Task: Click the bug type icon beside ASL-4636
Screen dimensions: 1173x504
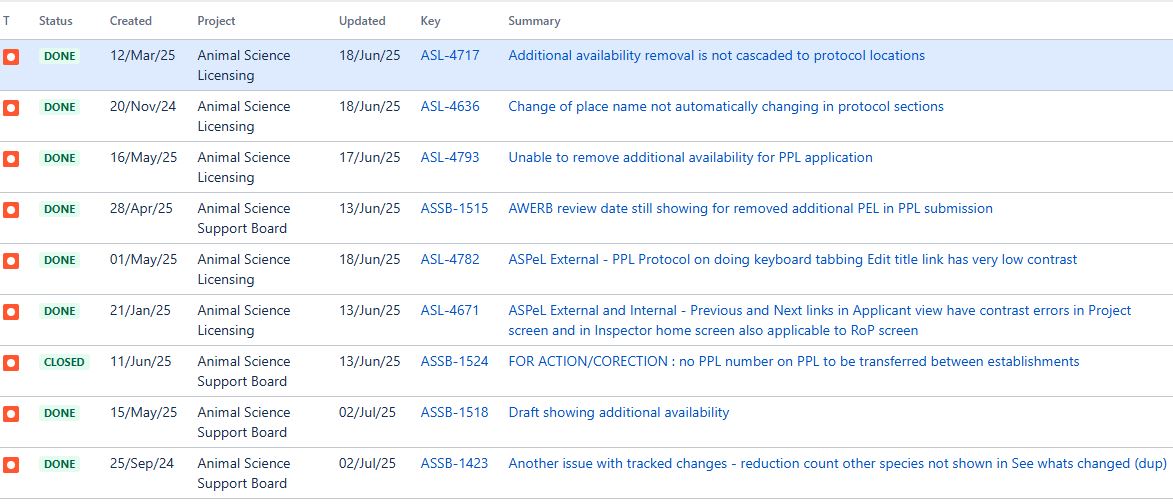Action: [x=10, y=108]
